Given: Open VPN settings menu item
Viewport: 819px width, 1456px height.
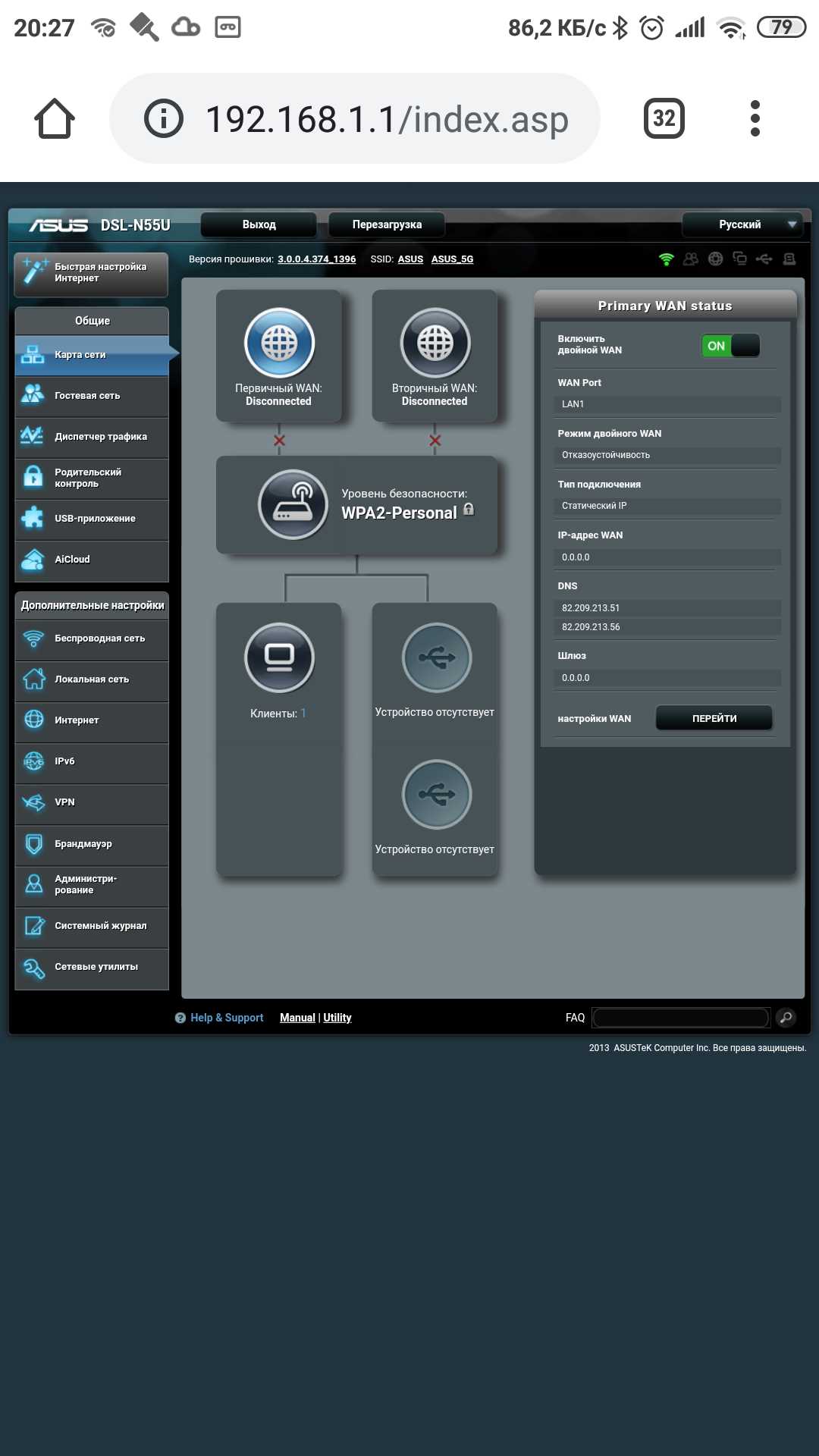Looking at the screenshot, I should click(x=92, y=802).
